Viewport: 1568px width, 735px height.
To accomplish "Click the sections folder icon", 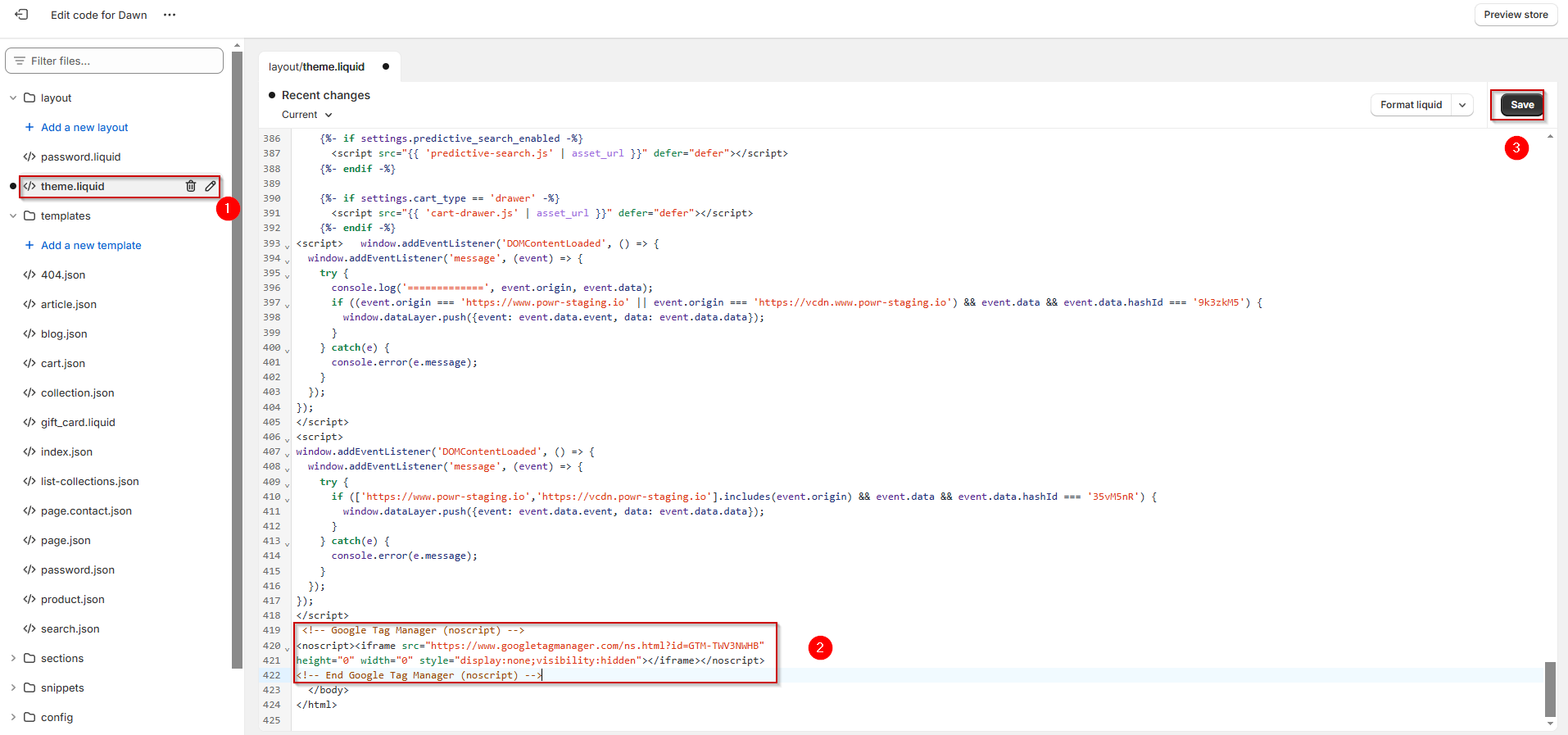I will pyautogui.click(x=29, y=658).
